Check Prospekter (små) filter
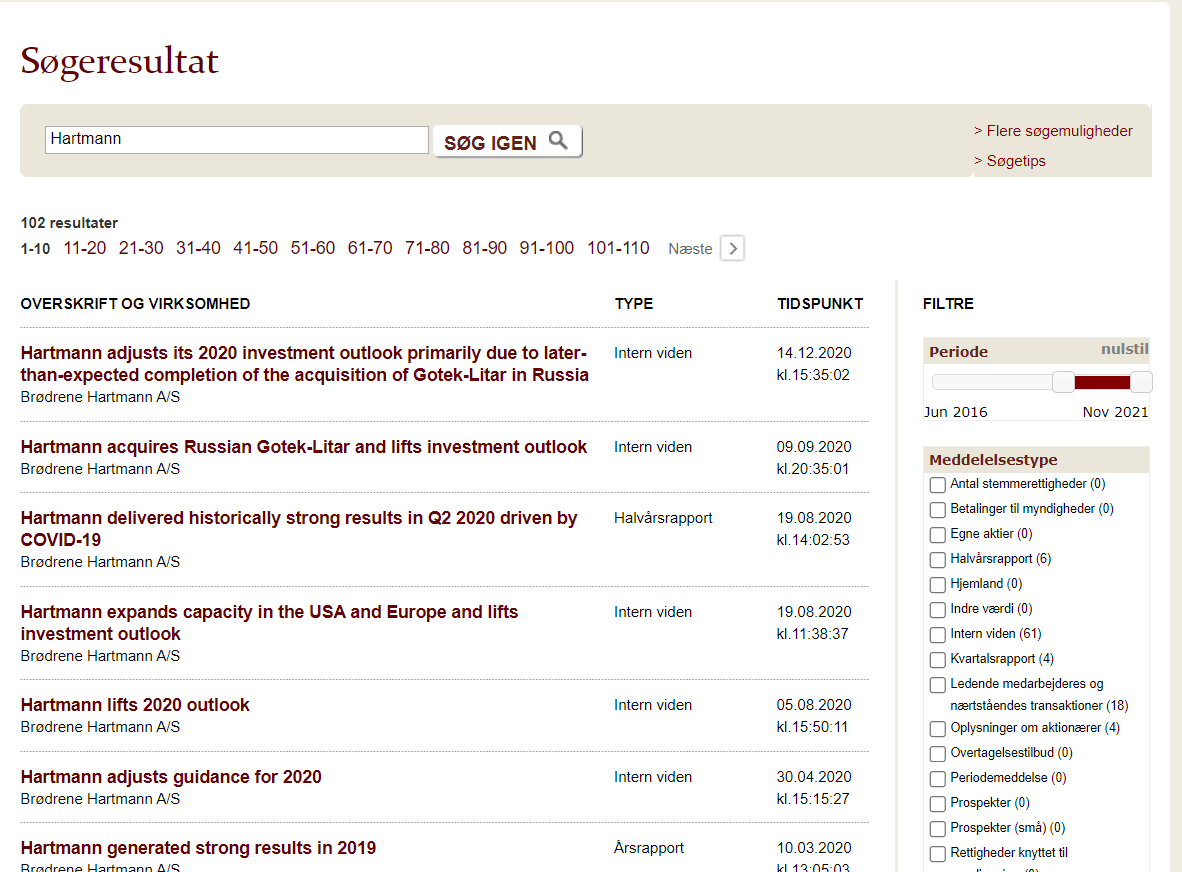 (938, 829)
